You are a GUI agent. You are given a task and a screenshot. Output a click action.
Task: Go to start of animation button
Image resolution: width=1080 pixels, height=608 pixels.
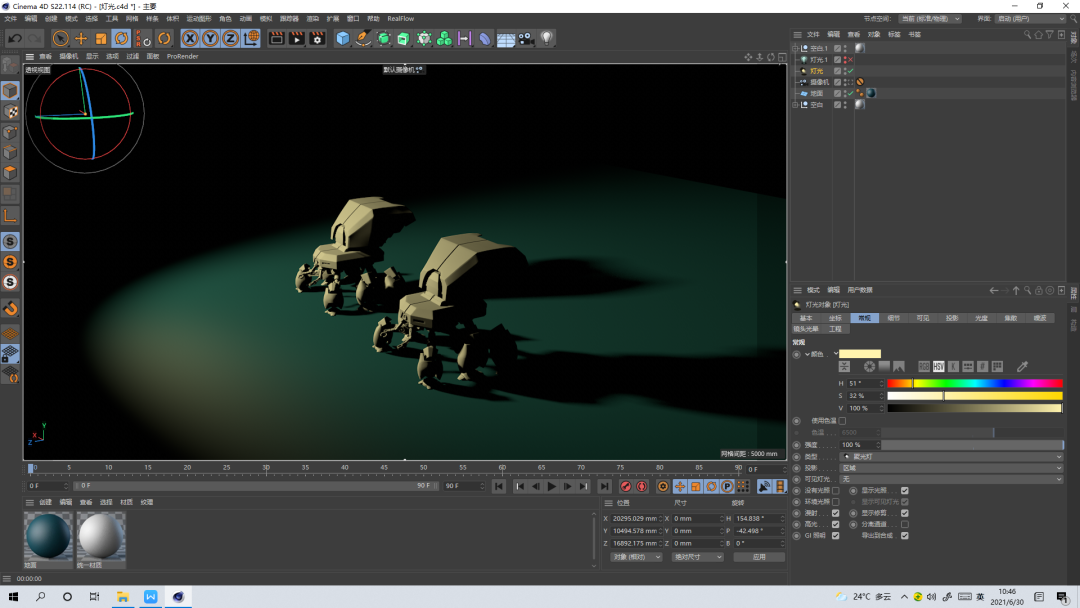click(x=499, y=487)
